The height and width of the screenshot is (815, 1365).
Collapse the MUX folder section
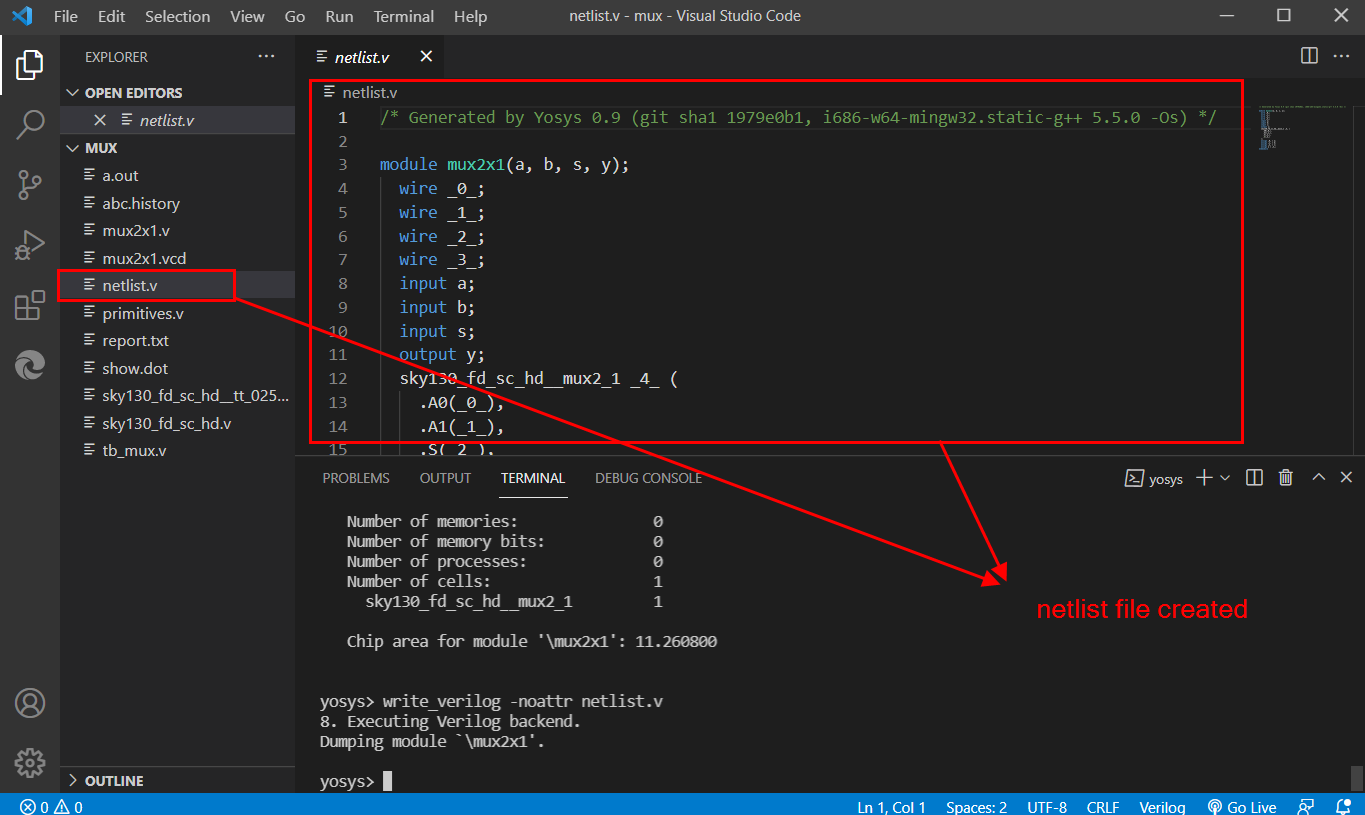177,148
